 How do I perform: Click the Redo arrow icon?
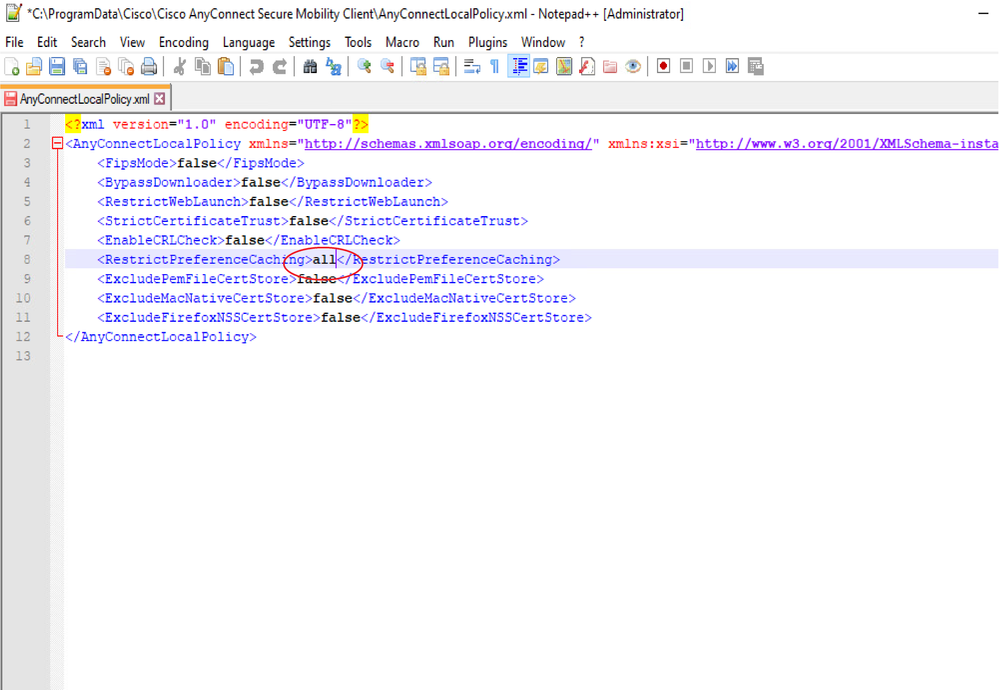point(279,66)
